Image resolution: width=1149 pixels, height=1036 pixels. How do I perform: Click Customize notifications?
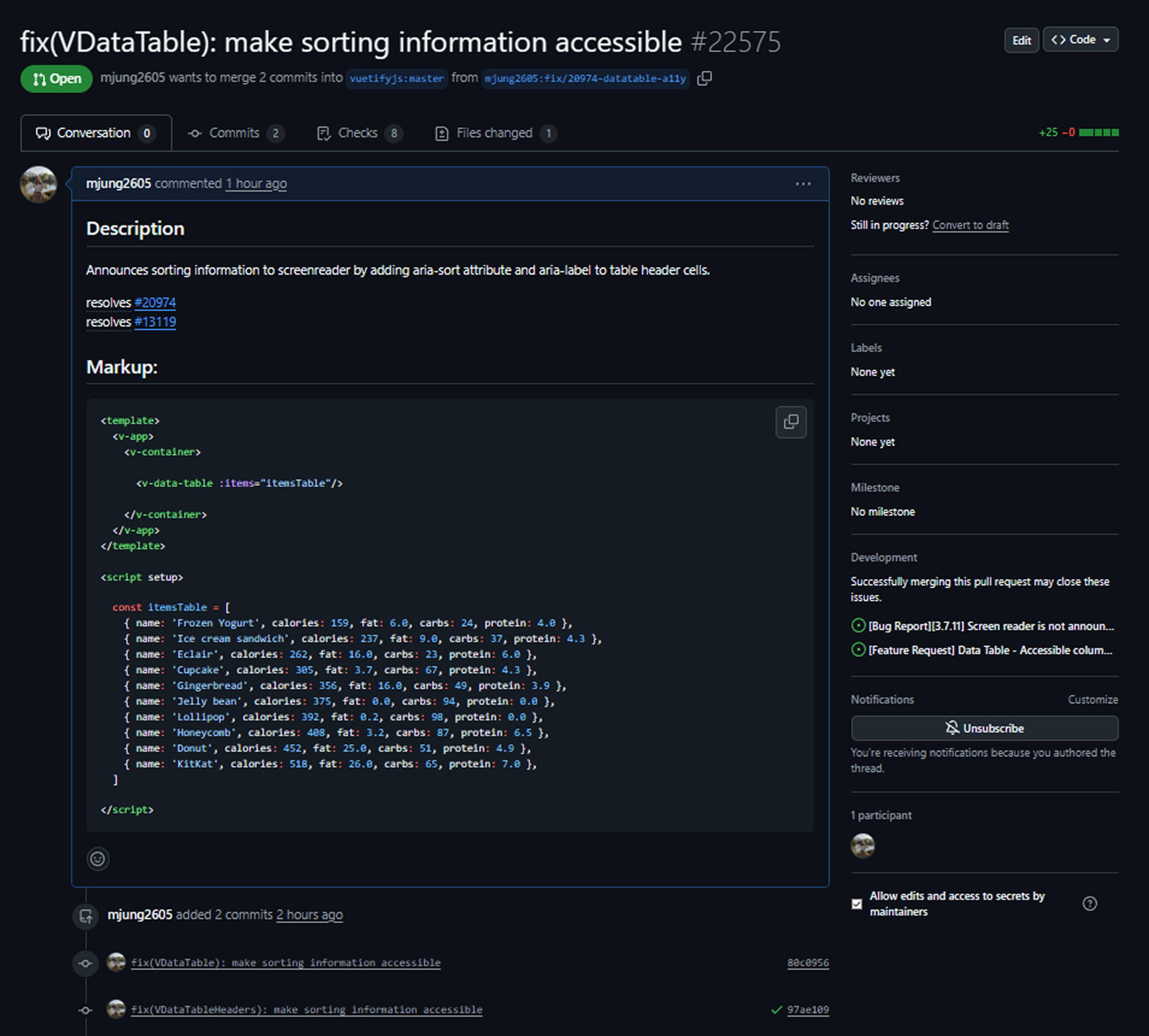(x=1092, y=699)
